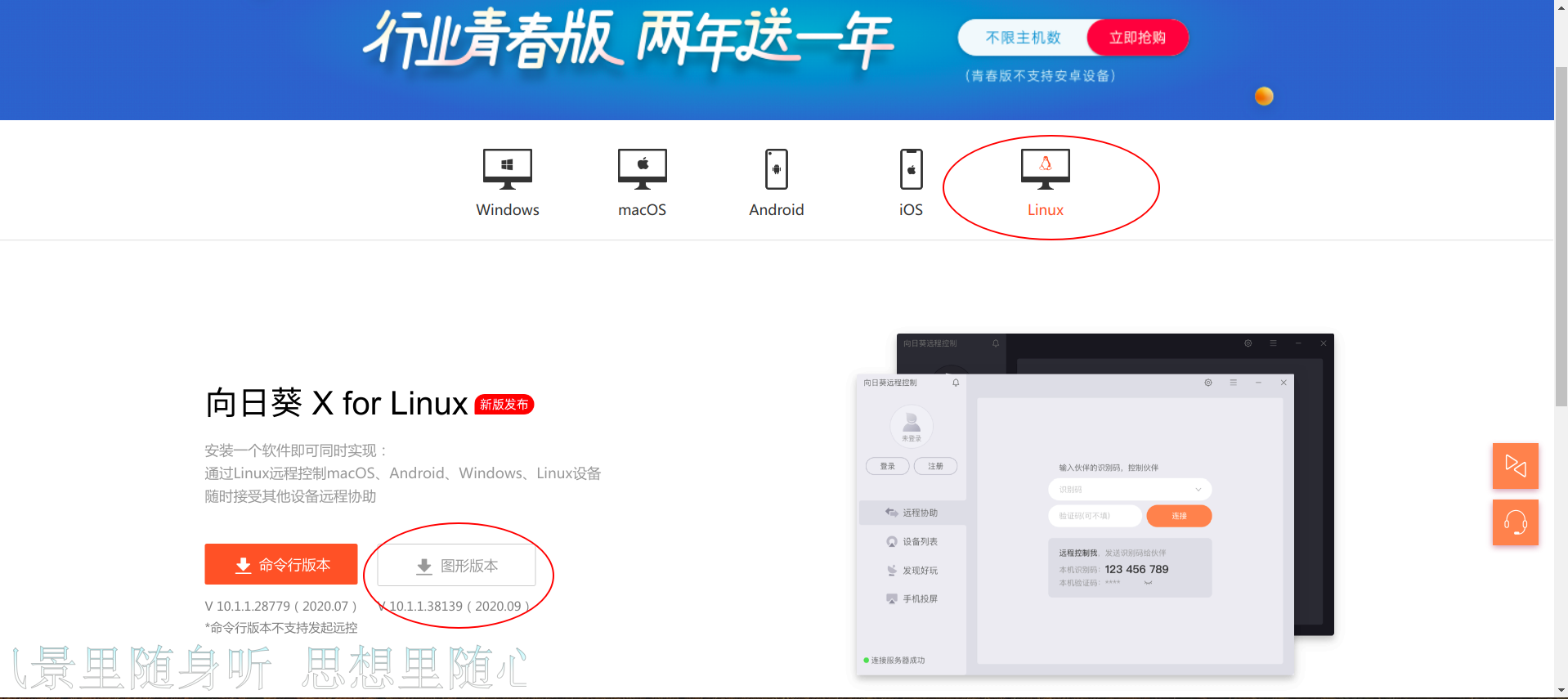Click version text V 10.1.1.38139 (2020.09)
The width and height of the screenshot is (1568, 699).
[x=455, y=606]
